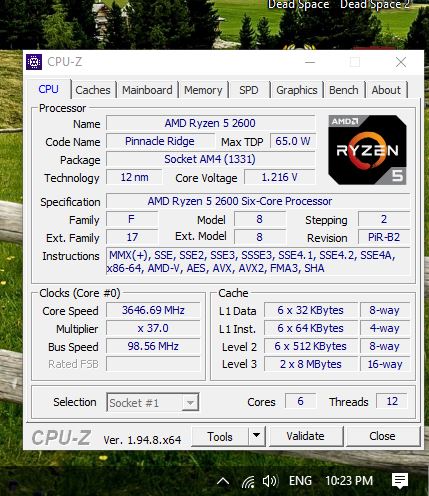The width and height of the screenshot is (429, 496).
Task: Show hidden system tray icons chevron
Action: coord(223,481)
